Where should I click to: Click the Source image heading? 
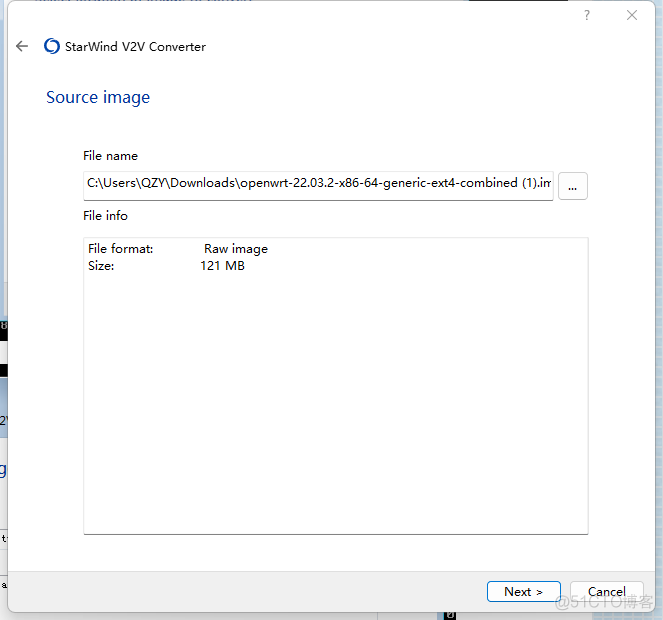(x=98, y=97)
